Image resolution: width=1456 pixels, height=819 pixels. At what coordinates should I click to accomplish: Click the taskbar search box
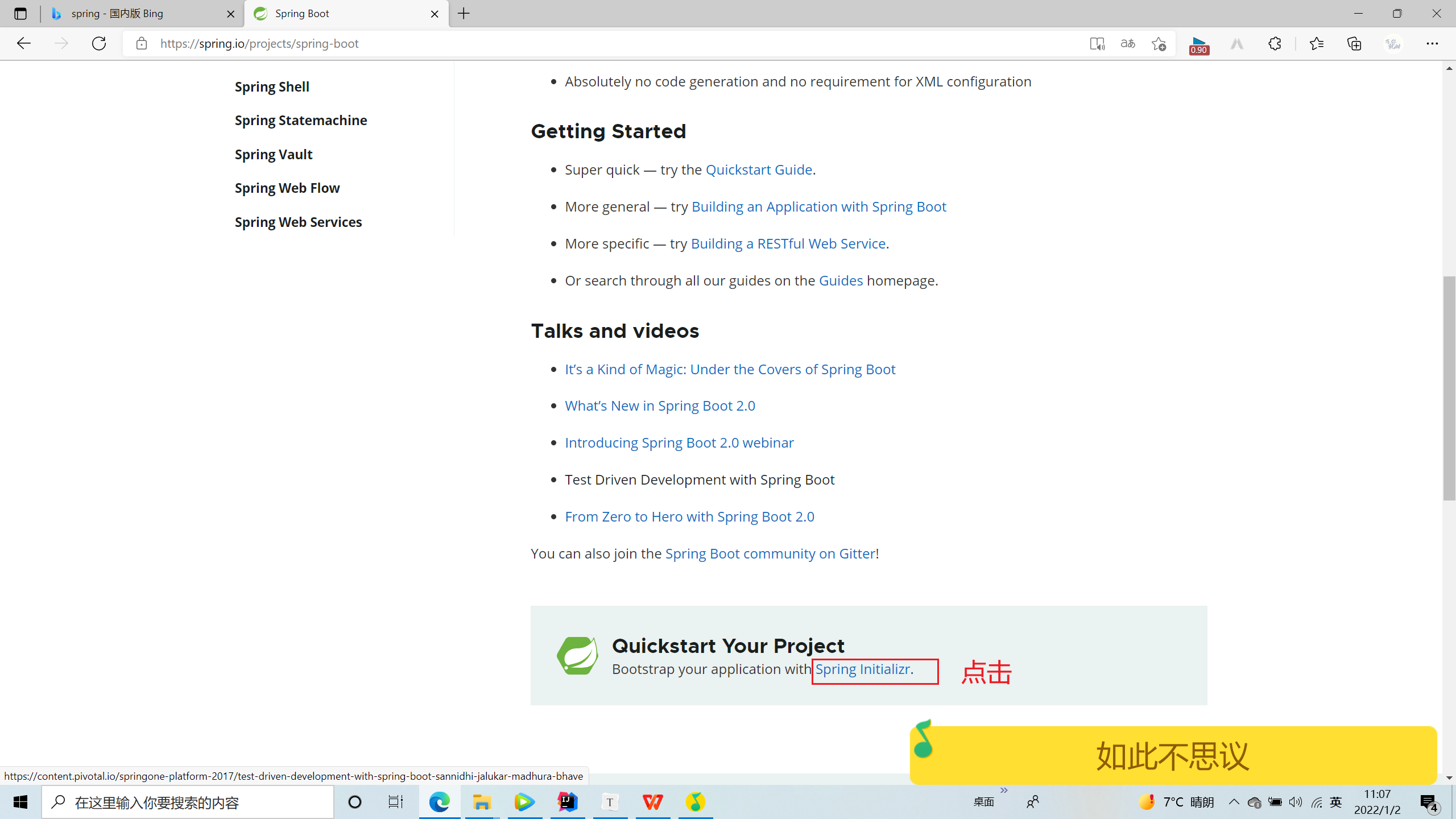pyautogui.click(x=188, y=802)
